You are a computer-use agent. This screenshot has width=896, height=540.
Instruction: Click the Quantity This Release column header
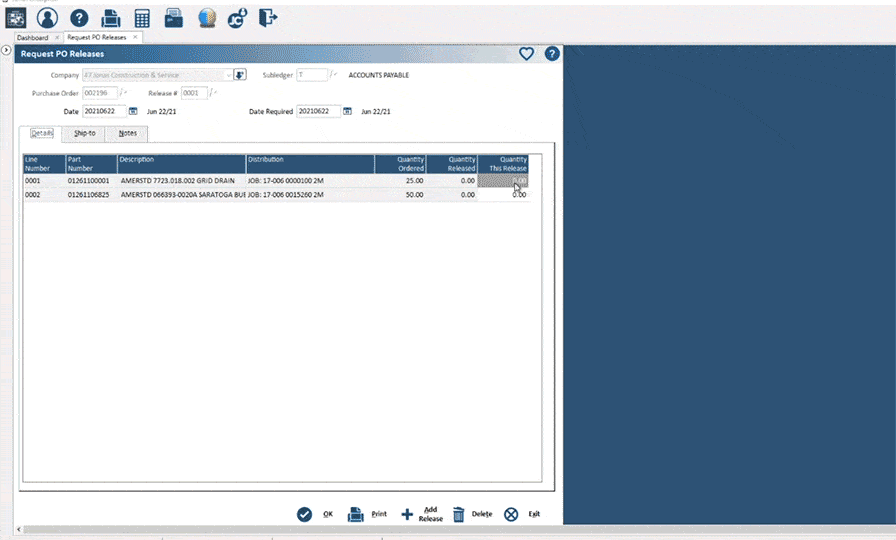point(503,164)
